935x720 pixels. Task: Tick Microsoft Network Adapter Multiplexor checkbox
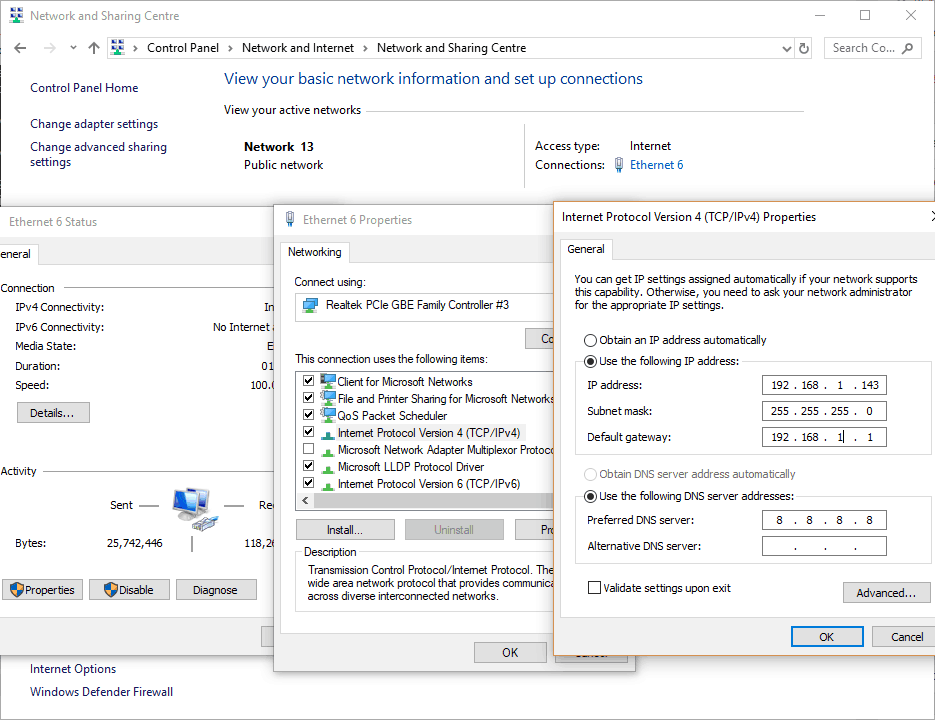coord(308,450)
